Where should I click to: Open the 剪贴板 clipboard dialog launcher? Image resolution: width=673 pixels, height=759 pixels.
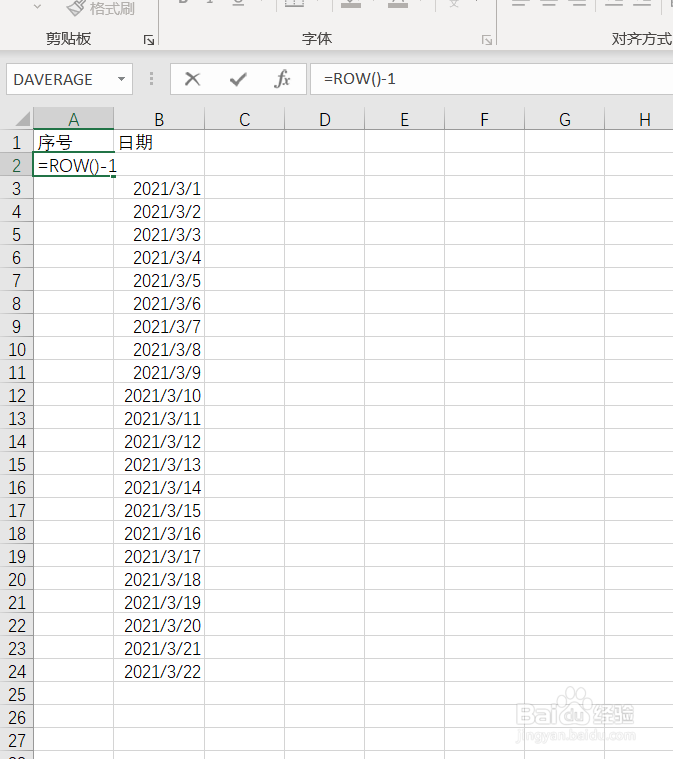[x=149, y=40]
